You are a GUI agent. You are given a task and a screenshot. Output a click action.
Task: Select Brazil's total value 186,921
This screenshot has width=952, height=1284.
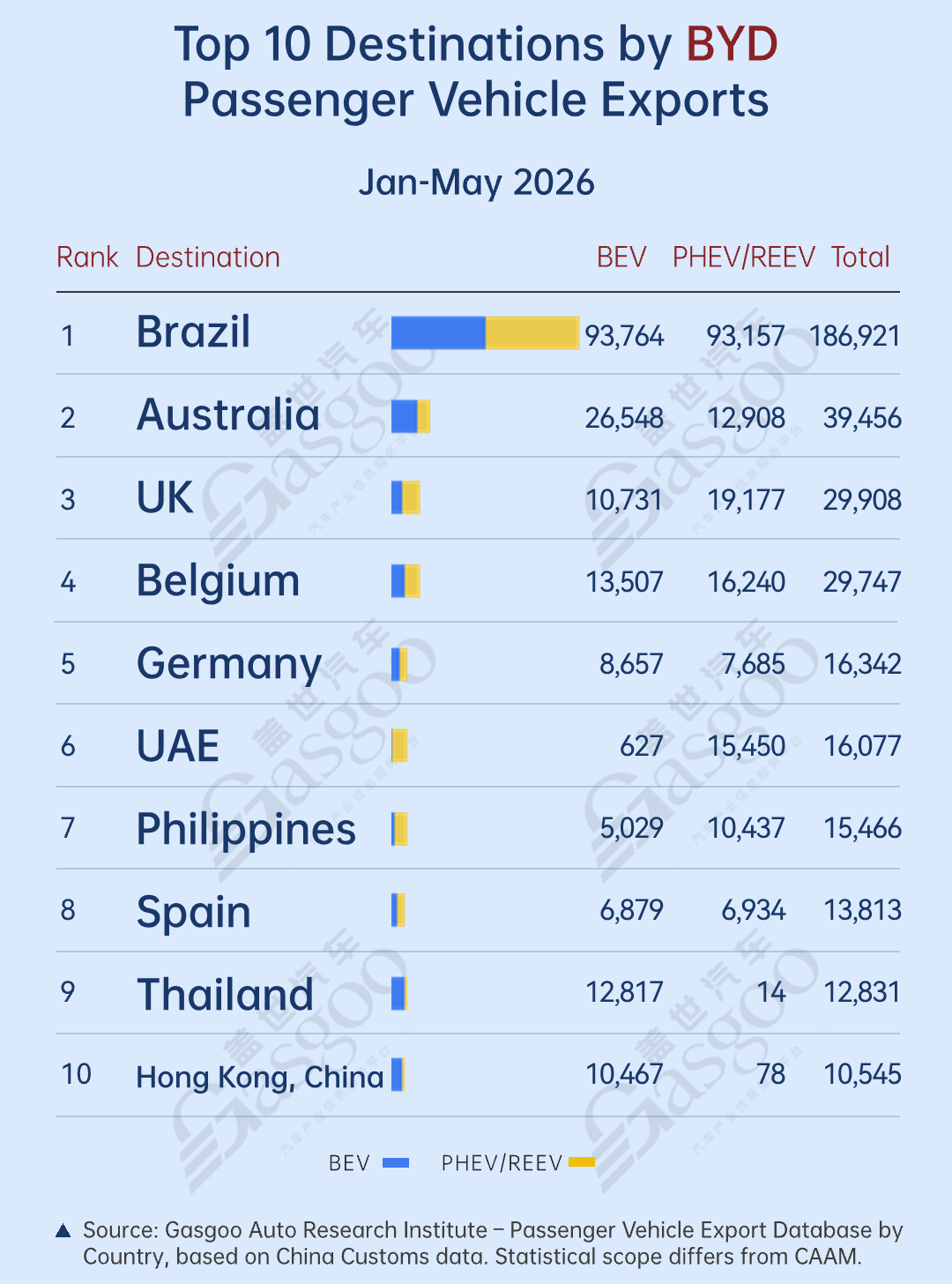coord(855,336)
